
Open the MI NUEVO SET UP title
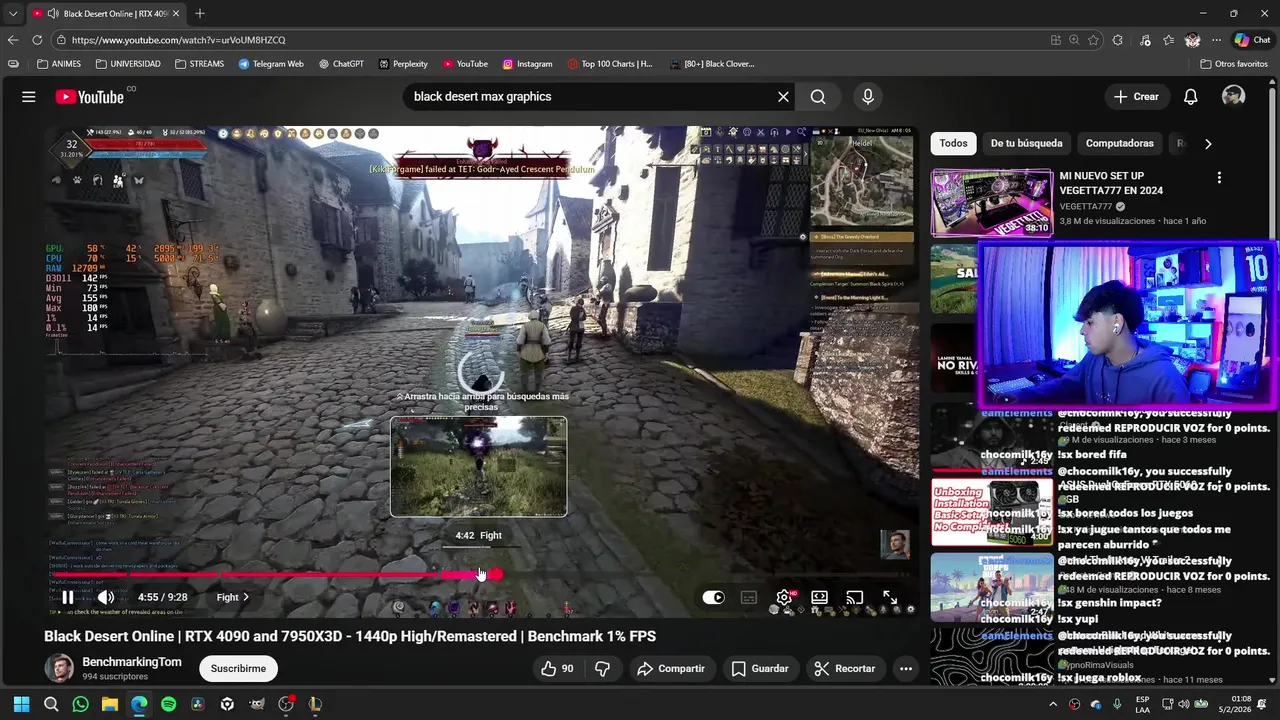[x=1112, y=183]
